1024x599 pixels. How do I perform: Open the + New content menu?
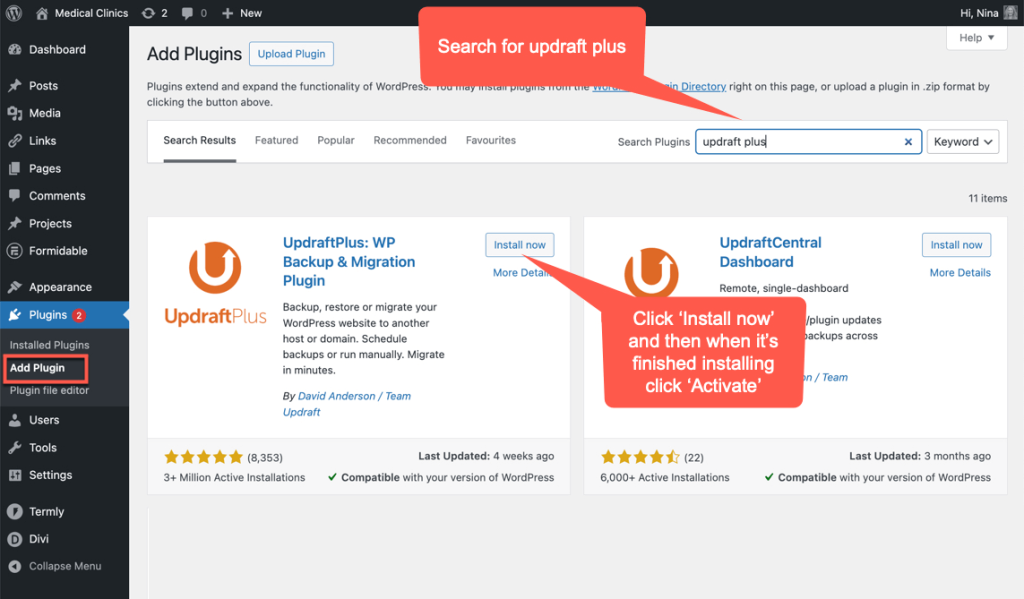click(x=241, y=13)
